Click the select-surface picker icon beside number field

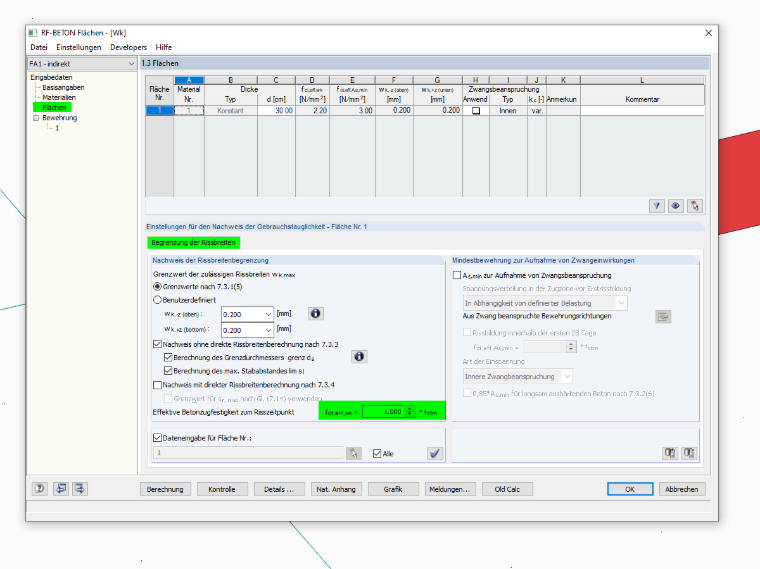click(x=354, y=453)
